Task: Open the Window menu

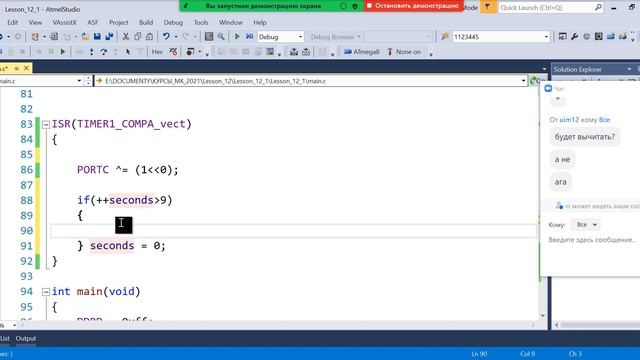Action: [x=231, y=22]
